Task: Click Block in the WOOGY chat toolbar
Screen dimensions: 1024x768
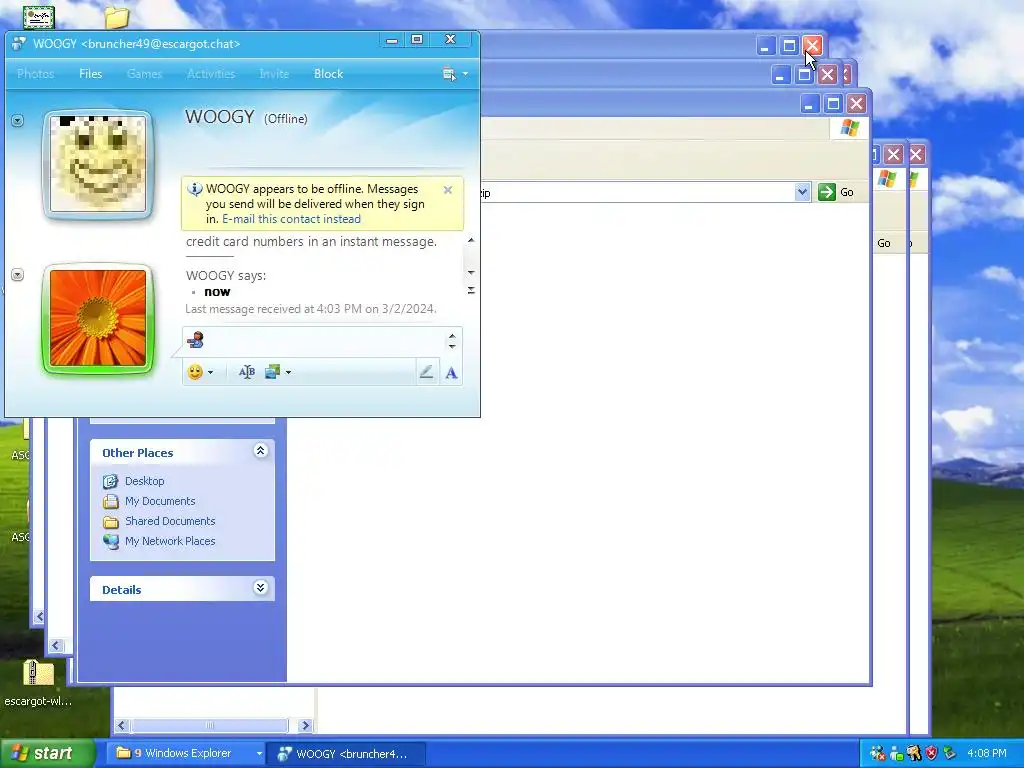Action: [x=328, y=74]
